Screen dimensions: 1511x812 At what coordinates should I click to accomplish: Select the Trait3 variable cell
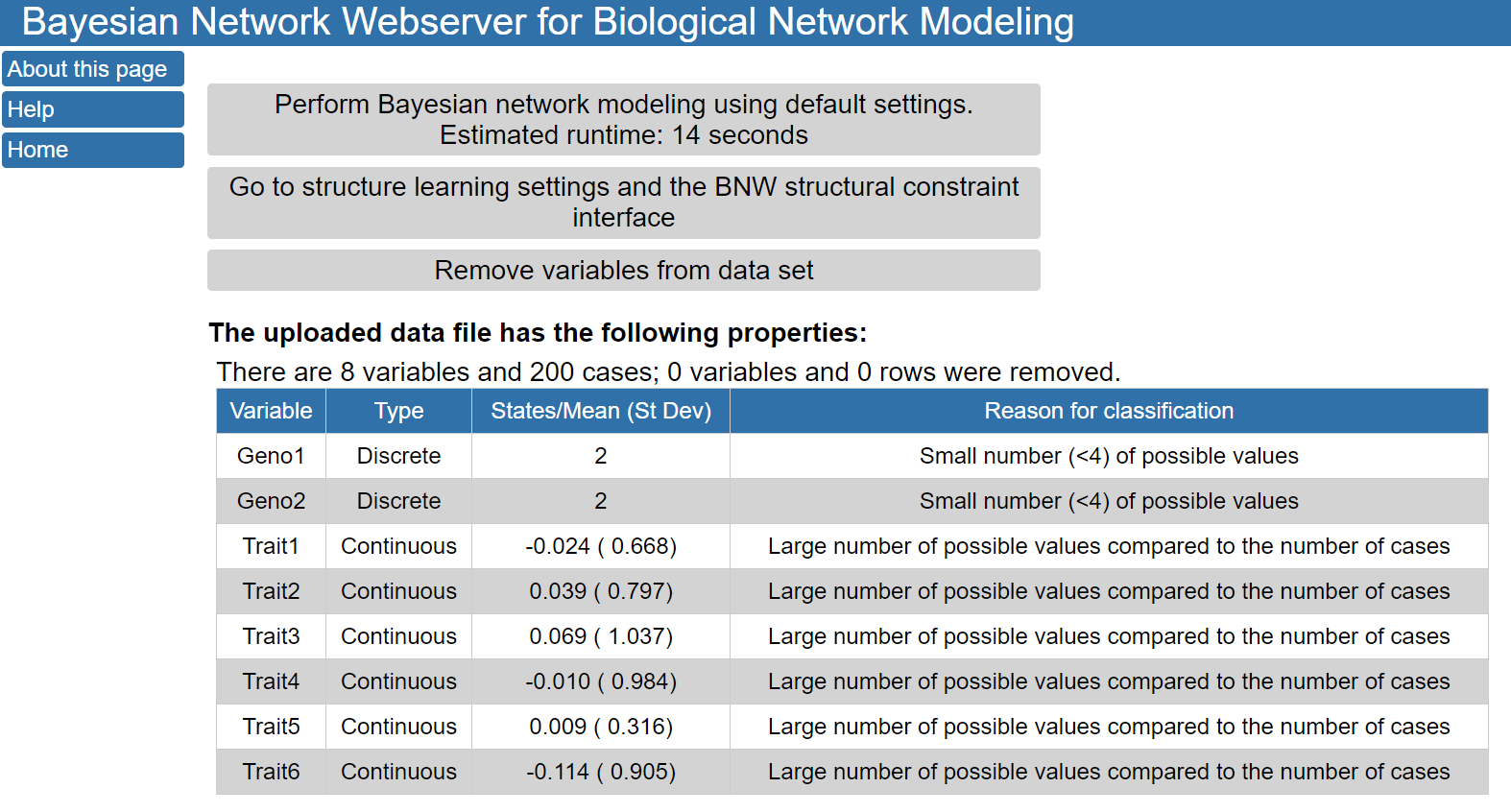pyautogui.click(x=271, y=636)
